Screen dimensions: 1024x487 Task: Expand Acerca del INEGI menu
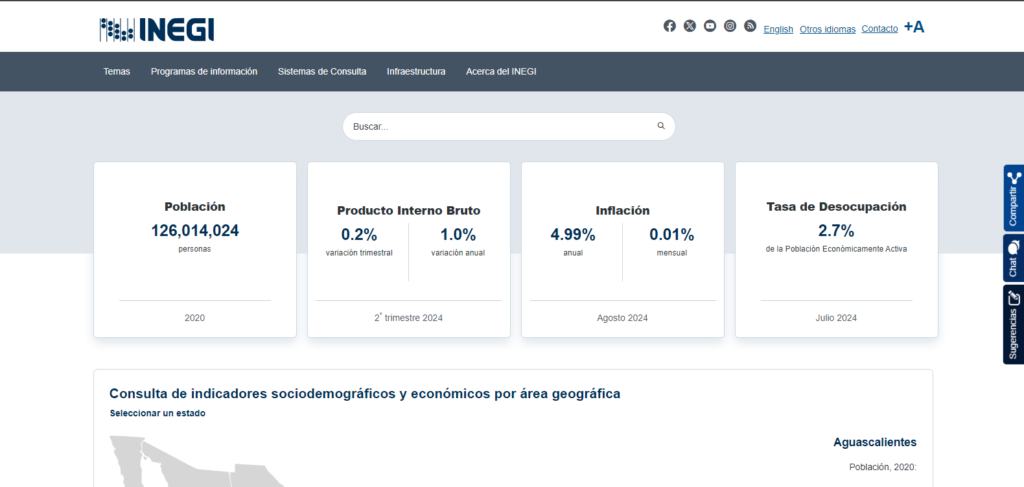pos(501,71)
